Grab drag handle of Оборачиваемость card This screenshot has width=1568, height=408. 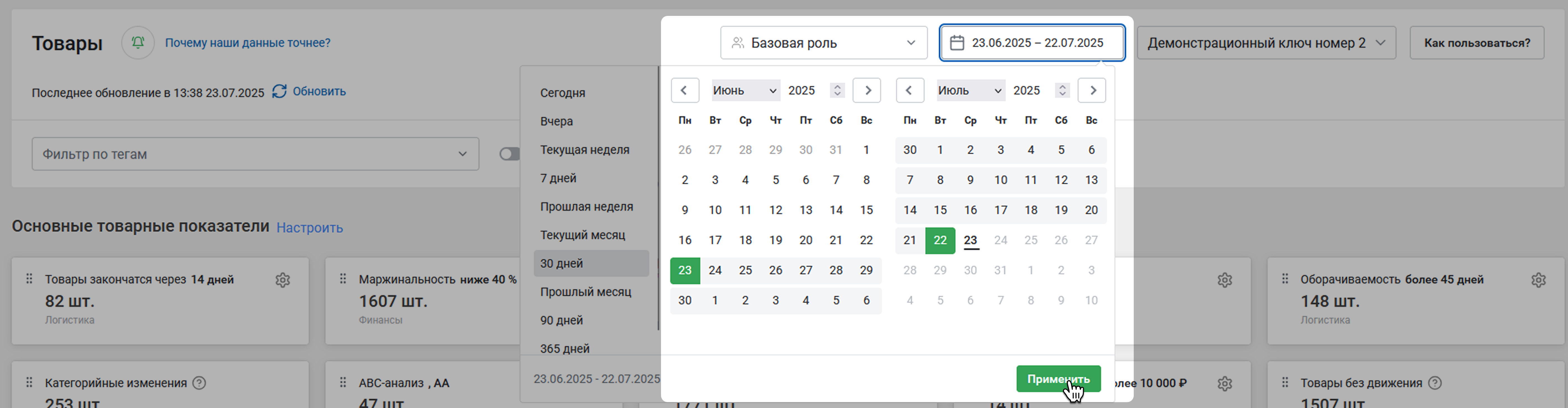1285,278
